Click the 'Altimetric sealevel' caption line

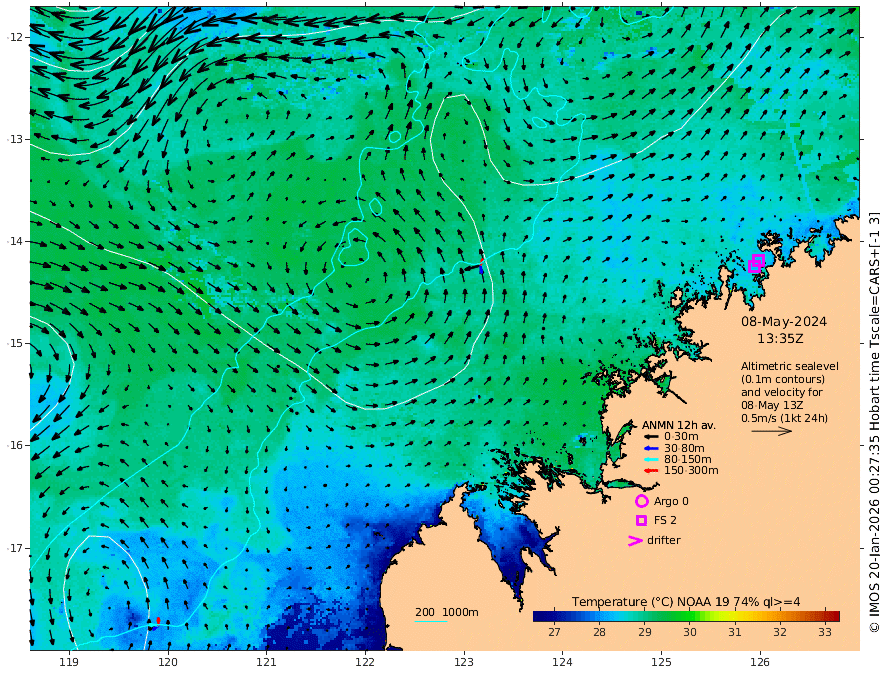point(790,366)
